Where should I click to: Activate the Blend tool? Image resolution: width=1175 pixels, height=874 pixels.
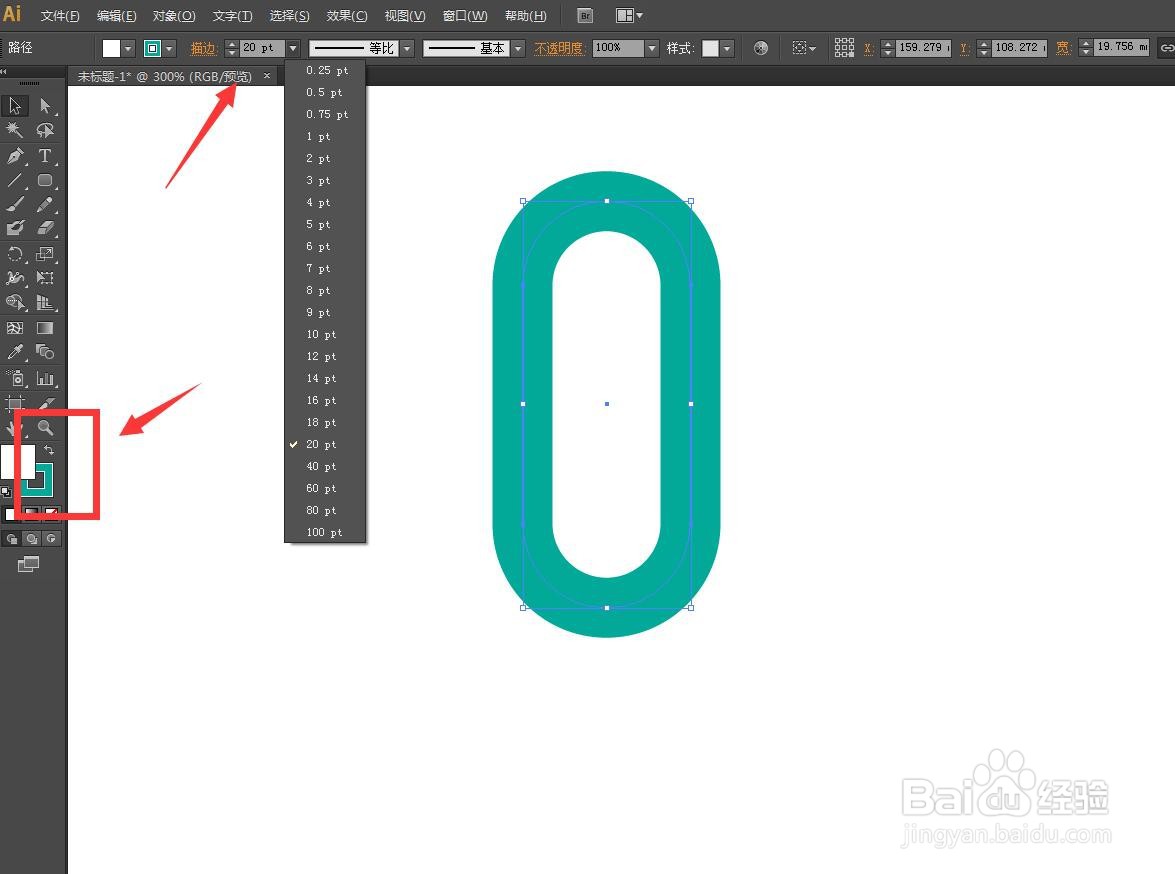click(x=45, y=352)
